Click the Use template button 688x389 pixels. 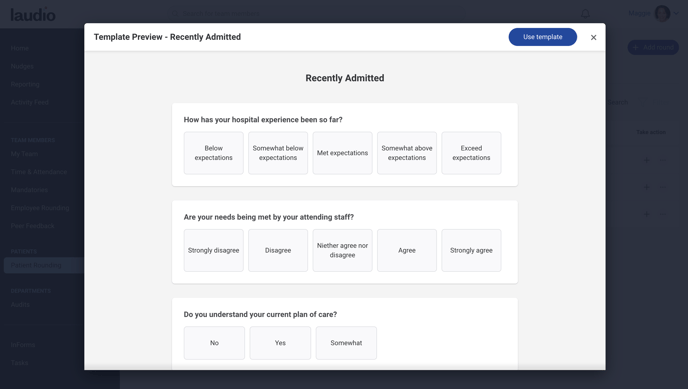tap(542, 37)
